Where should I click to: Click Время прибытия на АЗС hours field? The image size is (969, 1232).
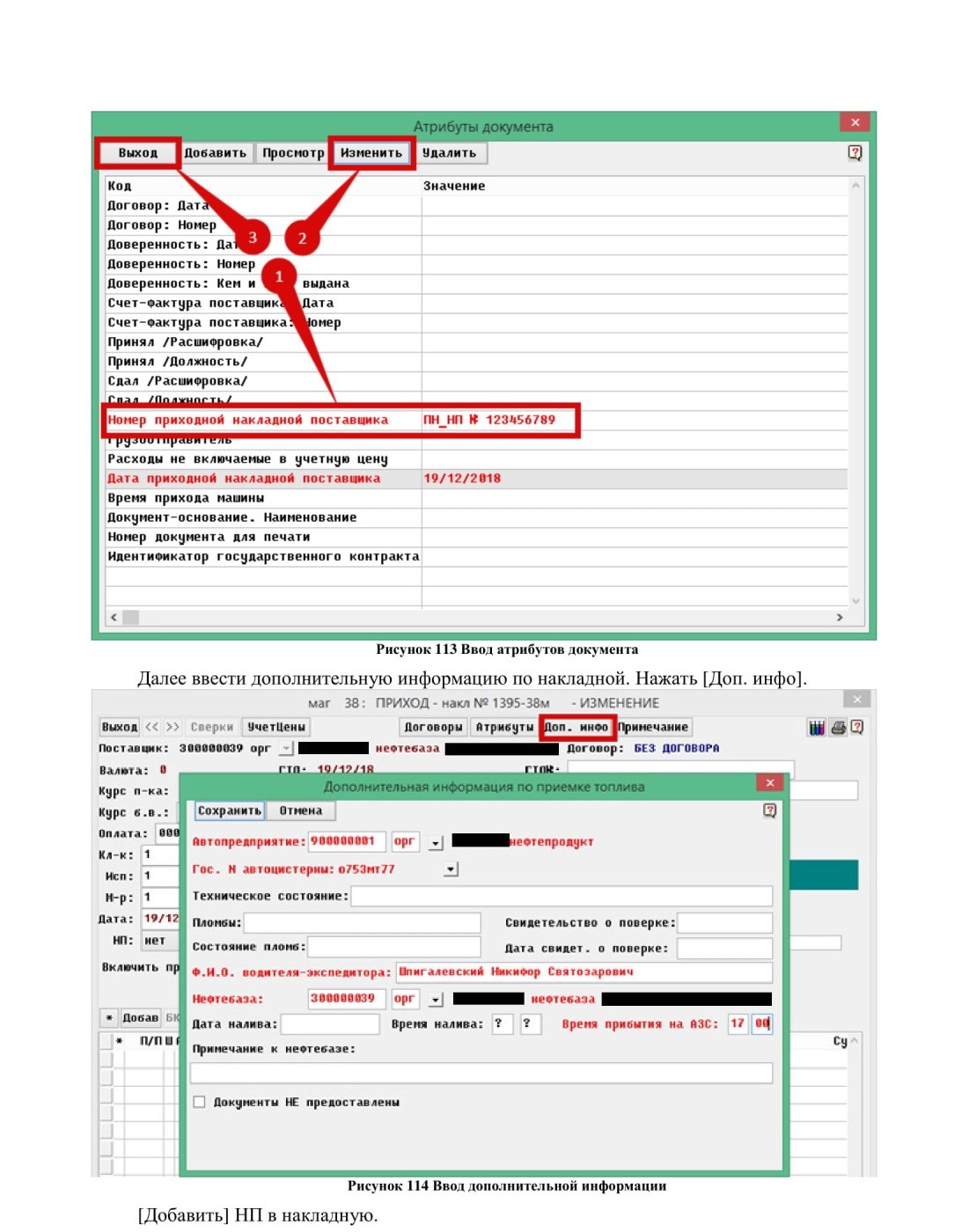pyautogui.click(x=738, y=1023)
